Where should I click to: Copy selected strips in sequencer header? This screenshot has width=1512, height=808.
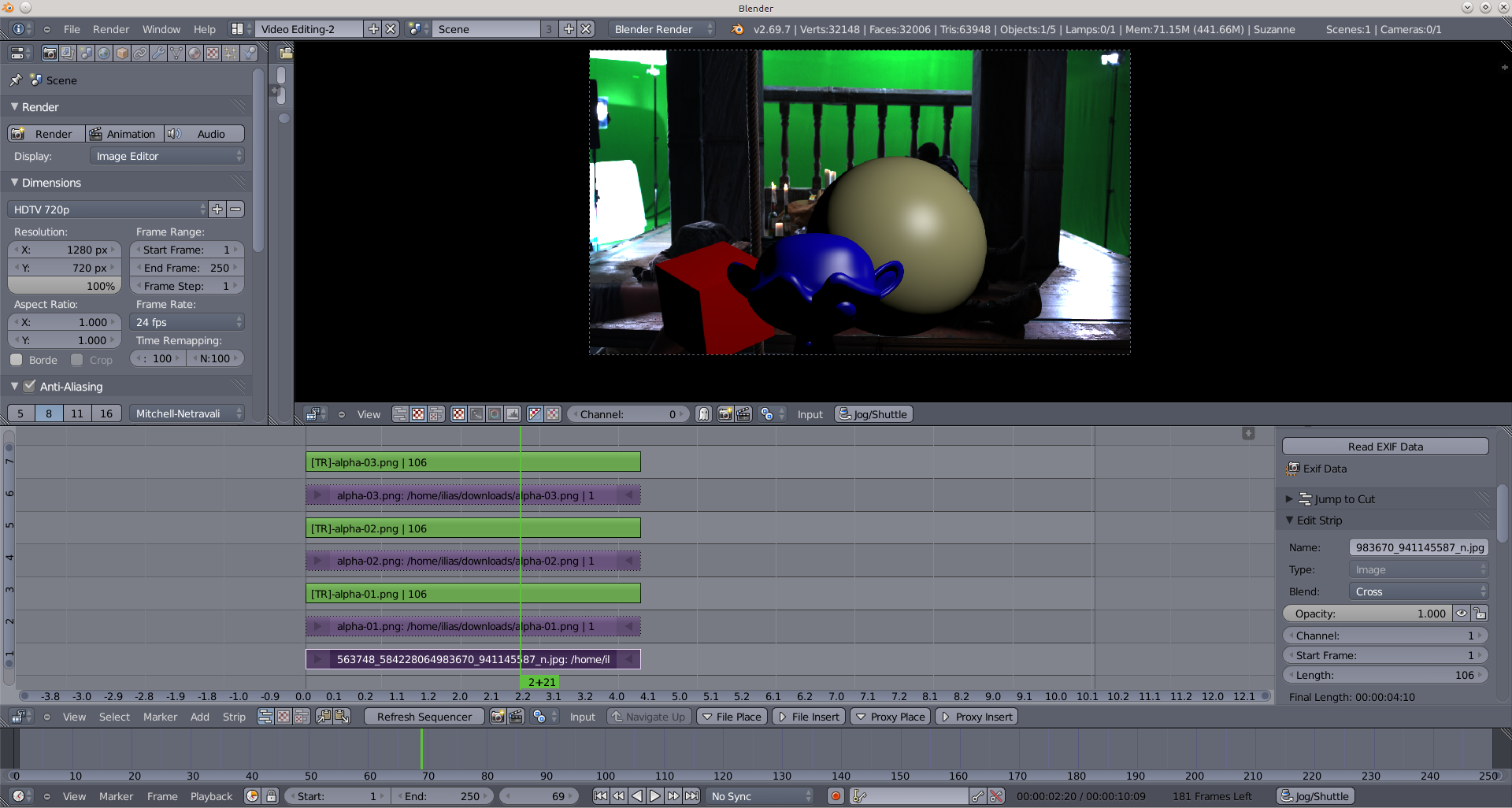click(x=324, y=717)
